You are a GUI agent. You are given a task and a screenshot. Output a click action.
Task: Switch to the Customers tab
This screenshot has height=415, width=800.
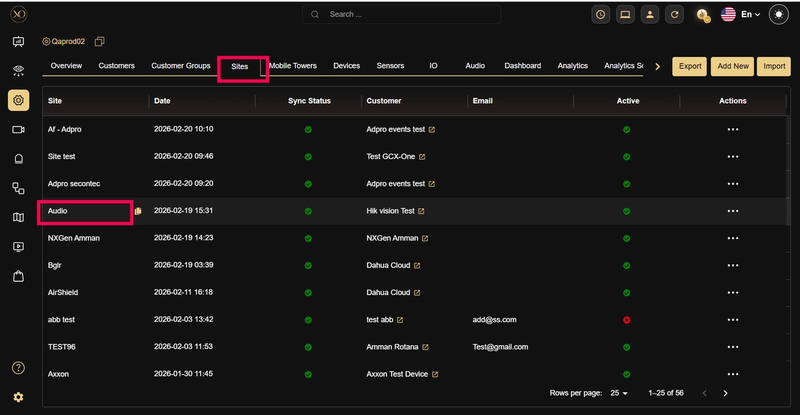tap(116, 66)
